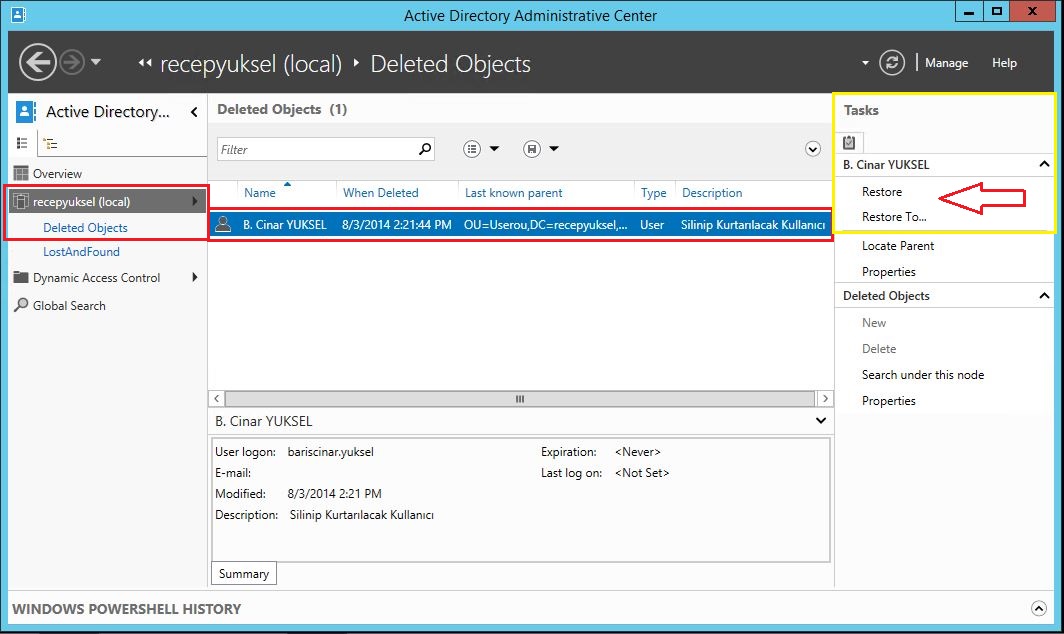Image resolution: width=1064 pixels, height=634 pixels.
Task: Open Properties under B. Cinar YUKSEL tasks
Action: [x=888, y=272]
